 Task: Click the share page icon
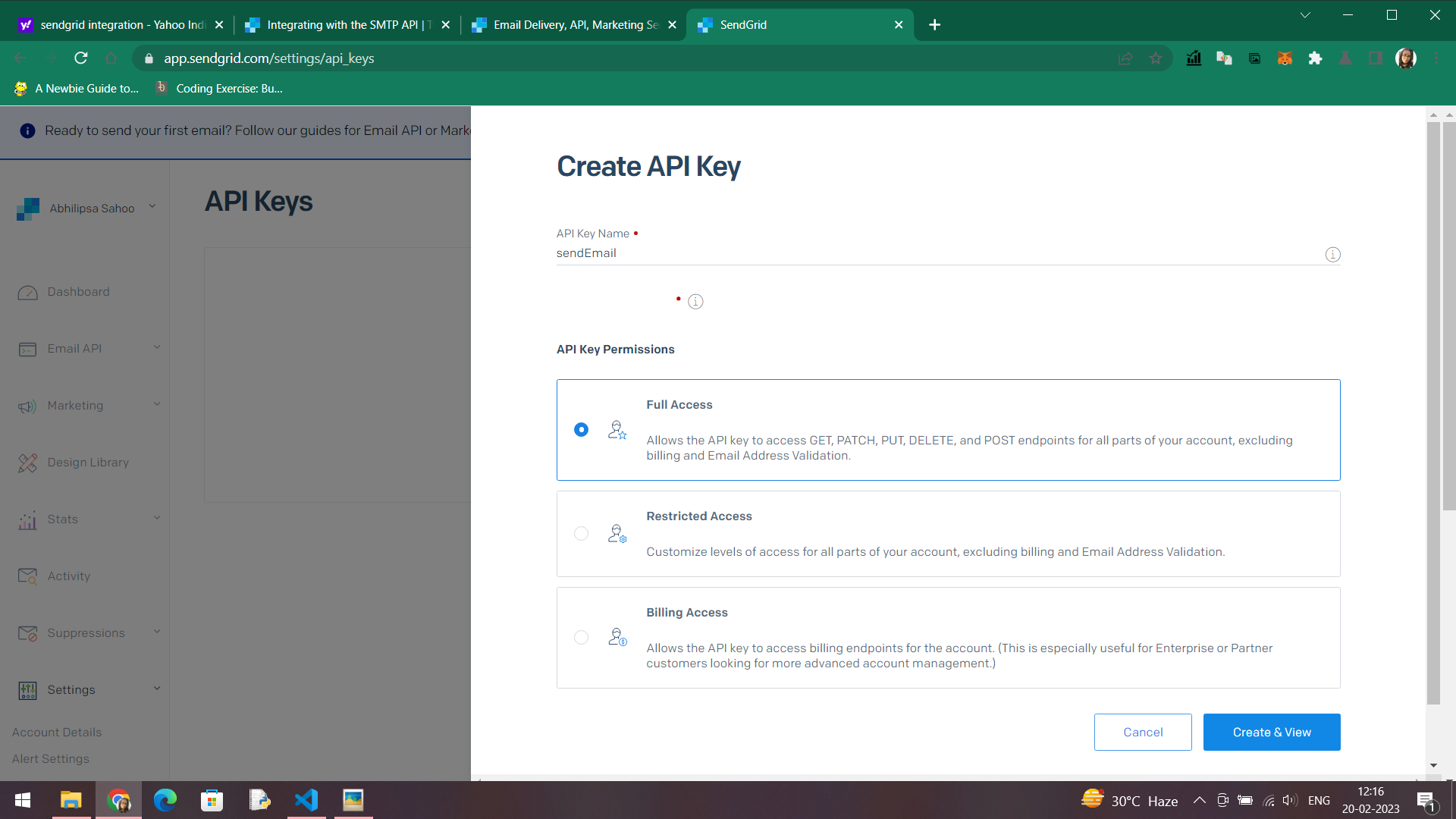point(1125,58)
